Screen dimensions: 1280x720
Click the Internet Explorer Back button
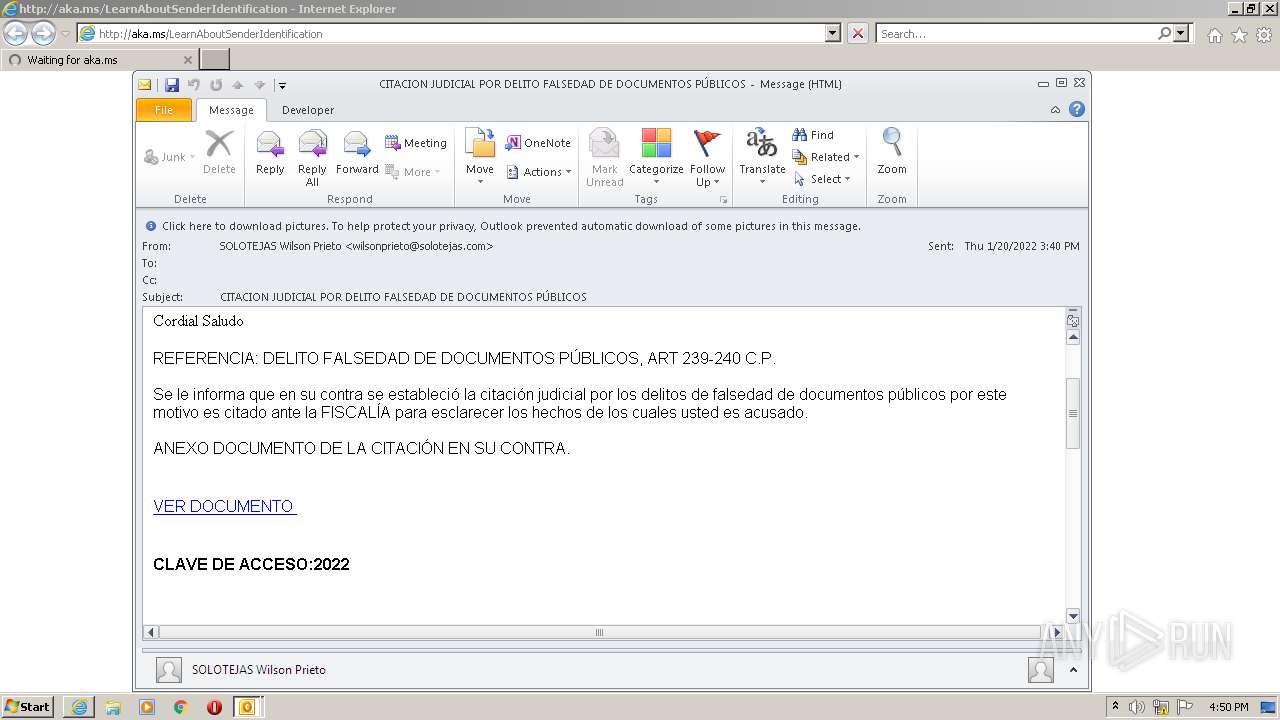[x=16, y=33]
